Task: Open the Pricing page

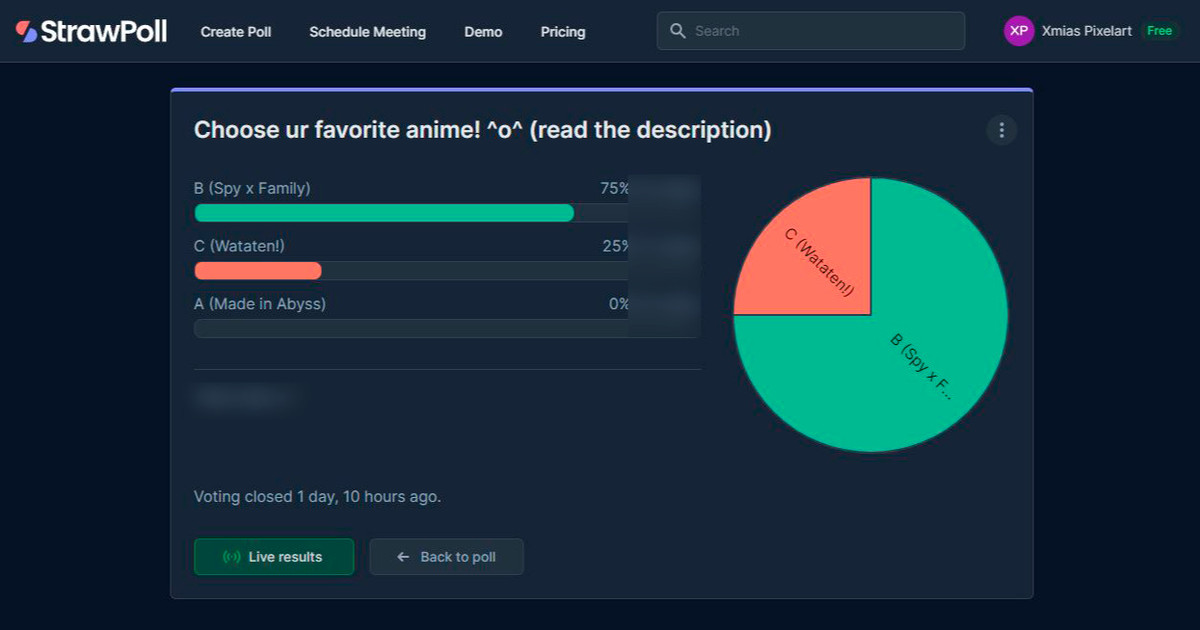Action: (x=563, y=32)
